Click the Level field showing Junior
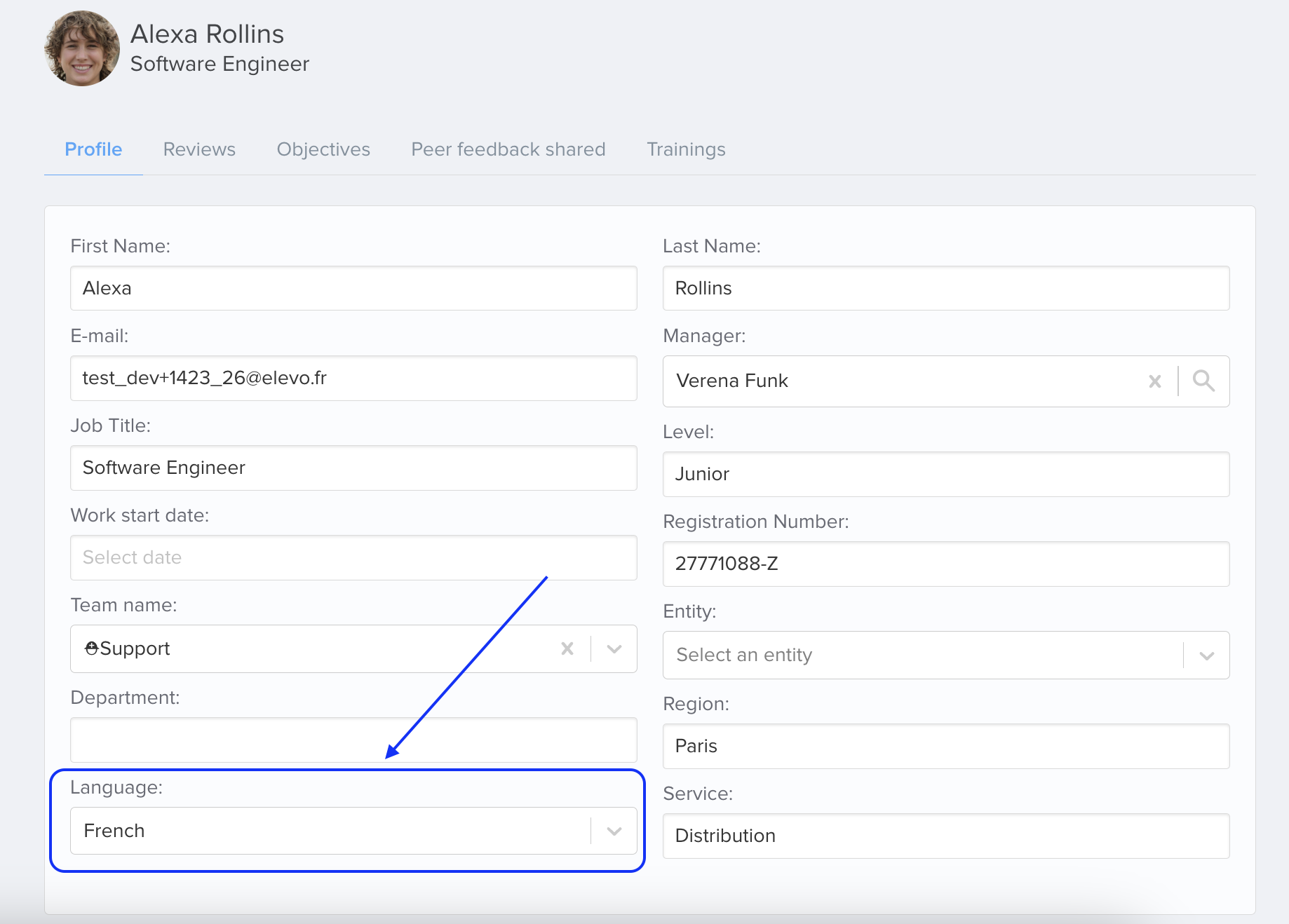 coord(946,474)
